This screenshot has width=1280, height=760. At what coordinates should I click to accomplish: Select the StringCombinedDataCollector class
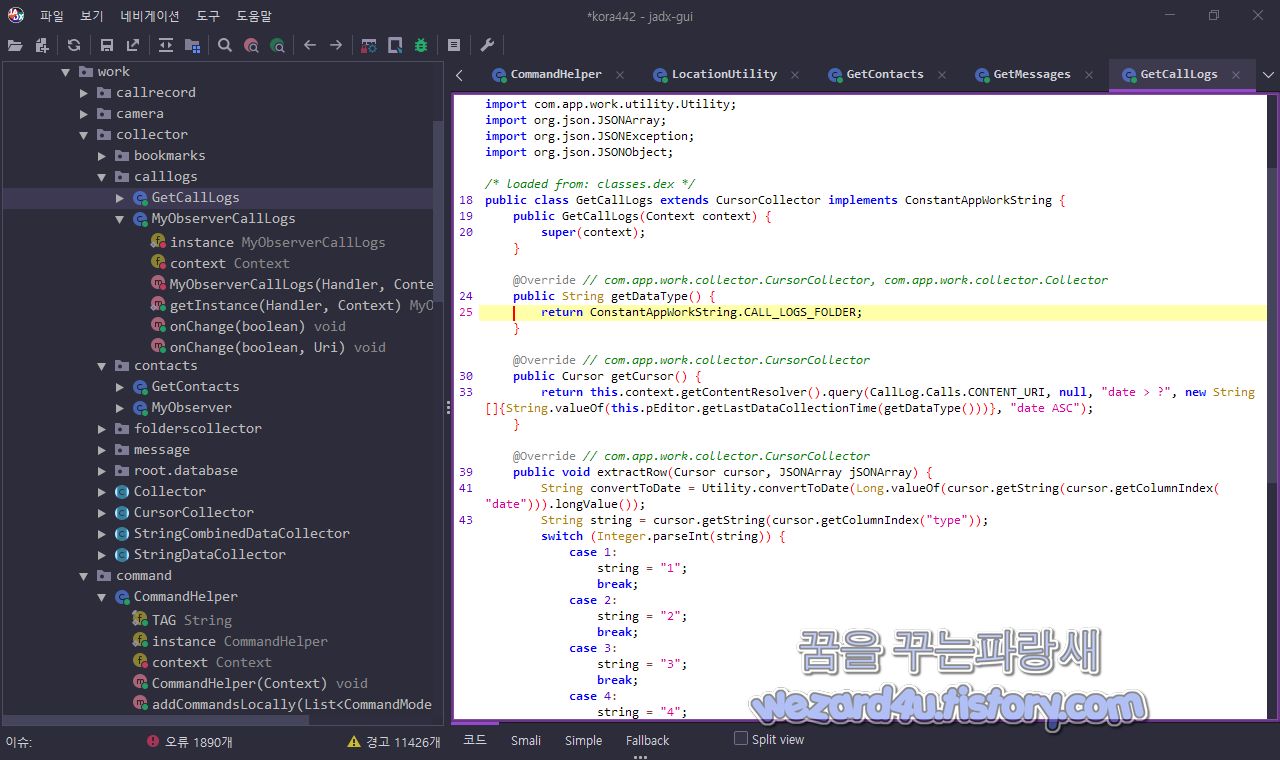(242, 533)
